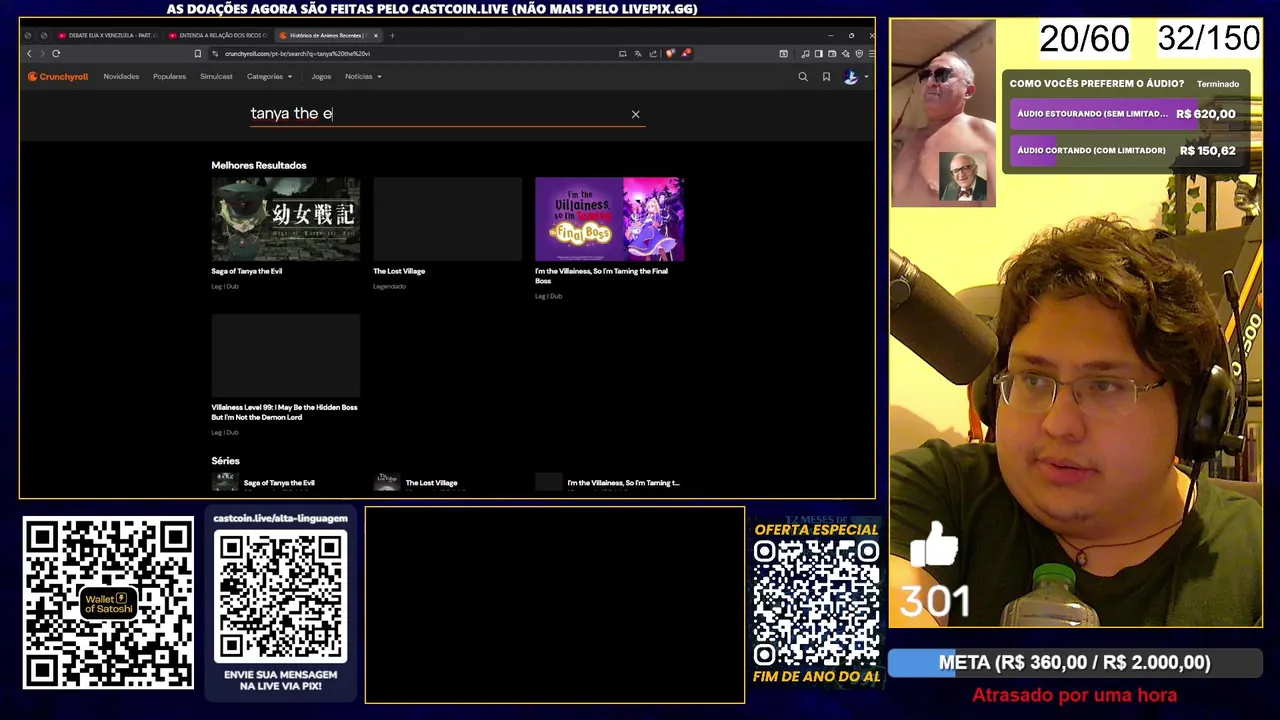The width and height of the screenshot is (1280, 720).
Task: Open the VPN shield icon
Action: click(x=859, y=53)
